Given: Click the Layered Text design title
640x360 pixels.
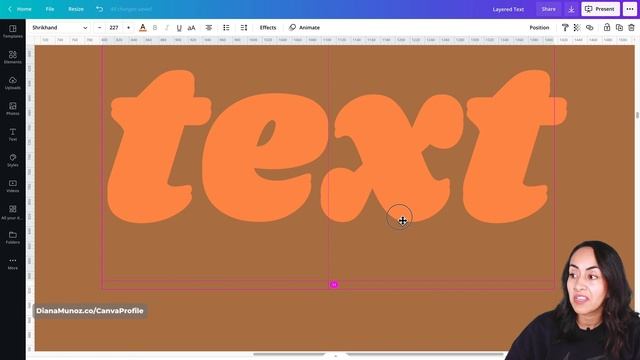Looking at the screenshot, I should [508, 9].
